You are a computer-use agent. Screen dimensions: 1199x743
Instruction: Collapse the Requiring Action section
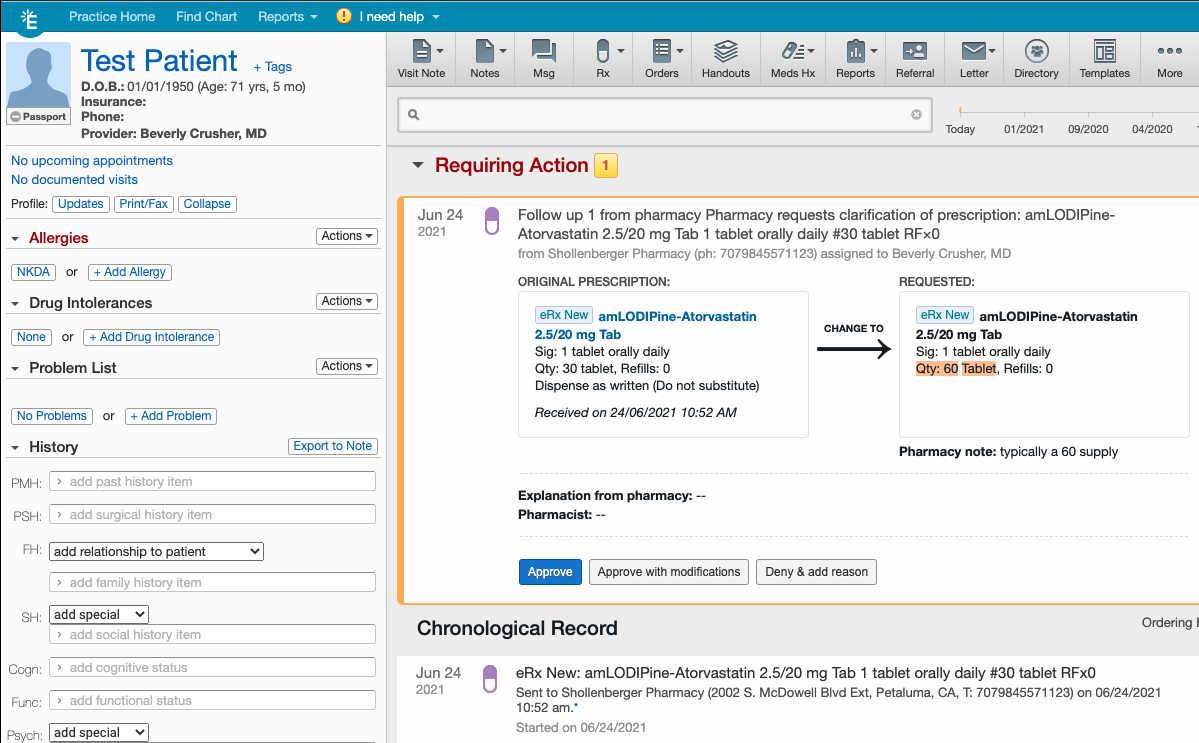418,166
